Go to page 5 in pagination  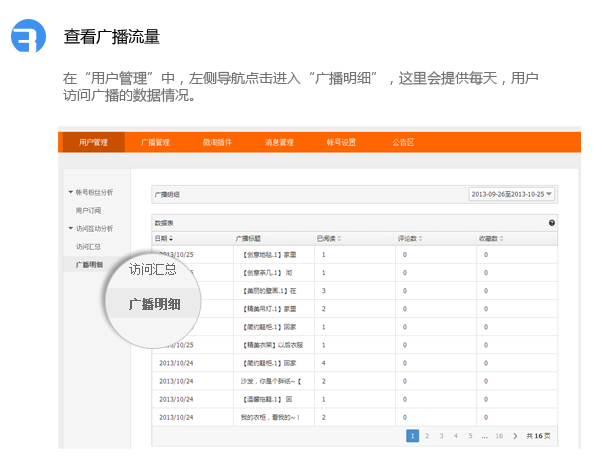pos(470,436)
